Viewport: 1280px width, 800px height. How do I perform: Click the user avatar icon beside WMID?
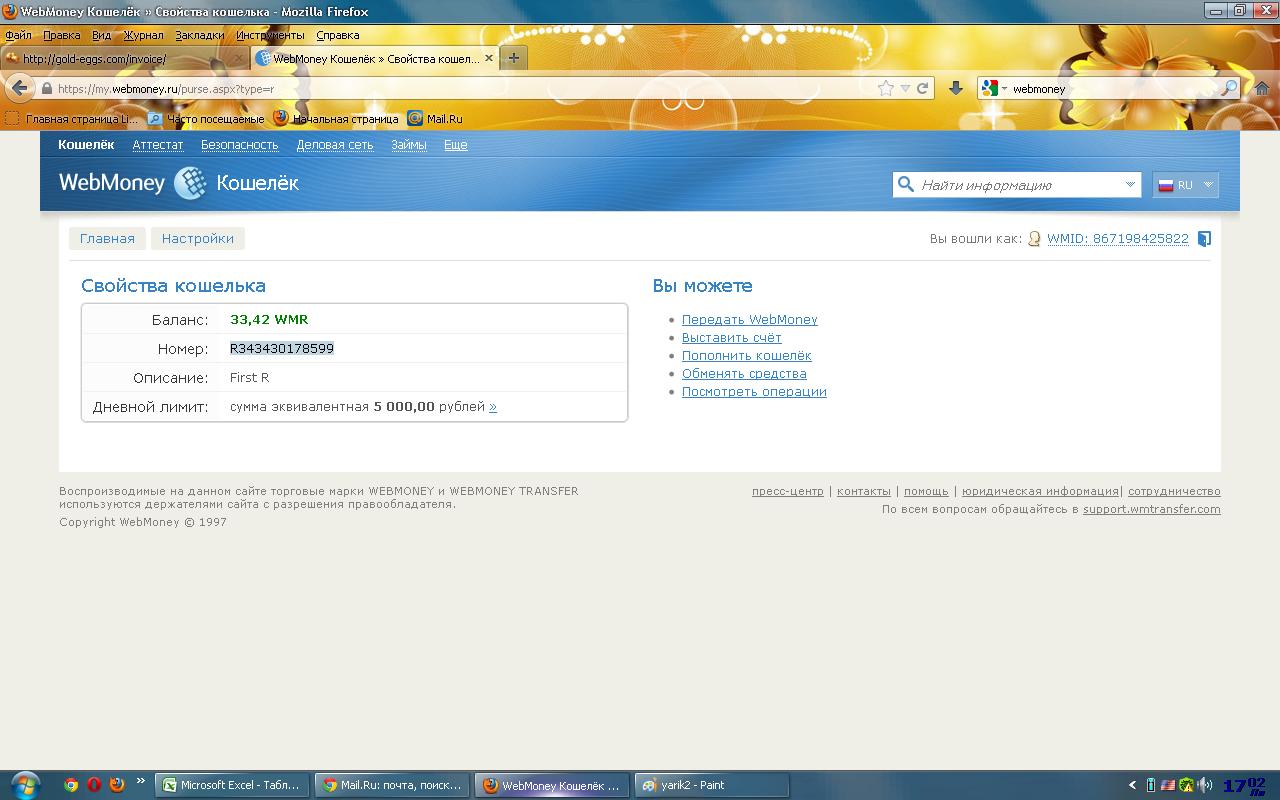pos(1034,238)
